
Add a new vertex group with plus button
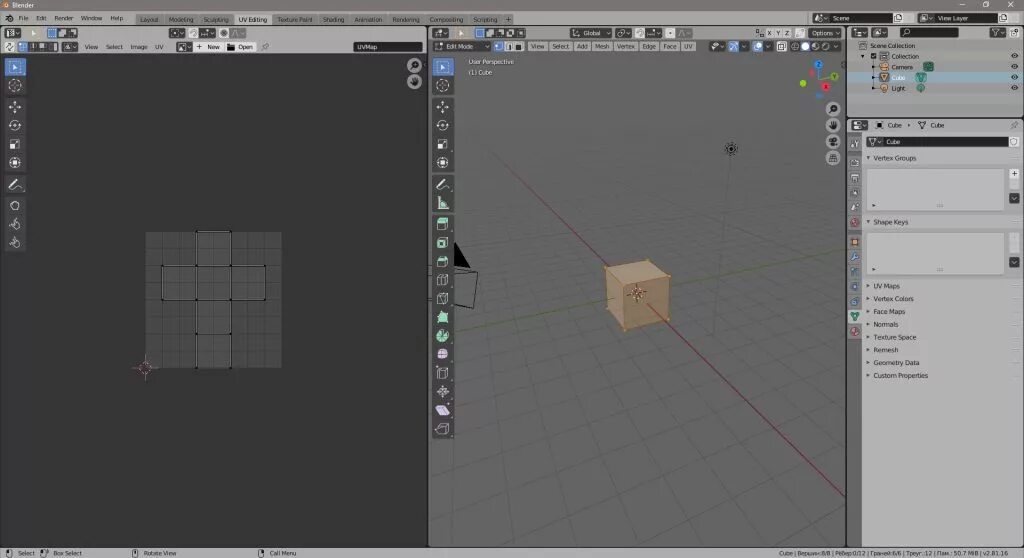pos(1014,174)
